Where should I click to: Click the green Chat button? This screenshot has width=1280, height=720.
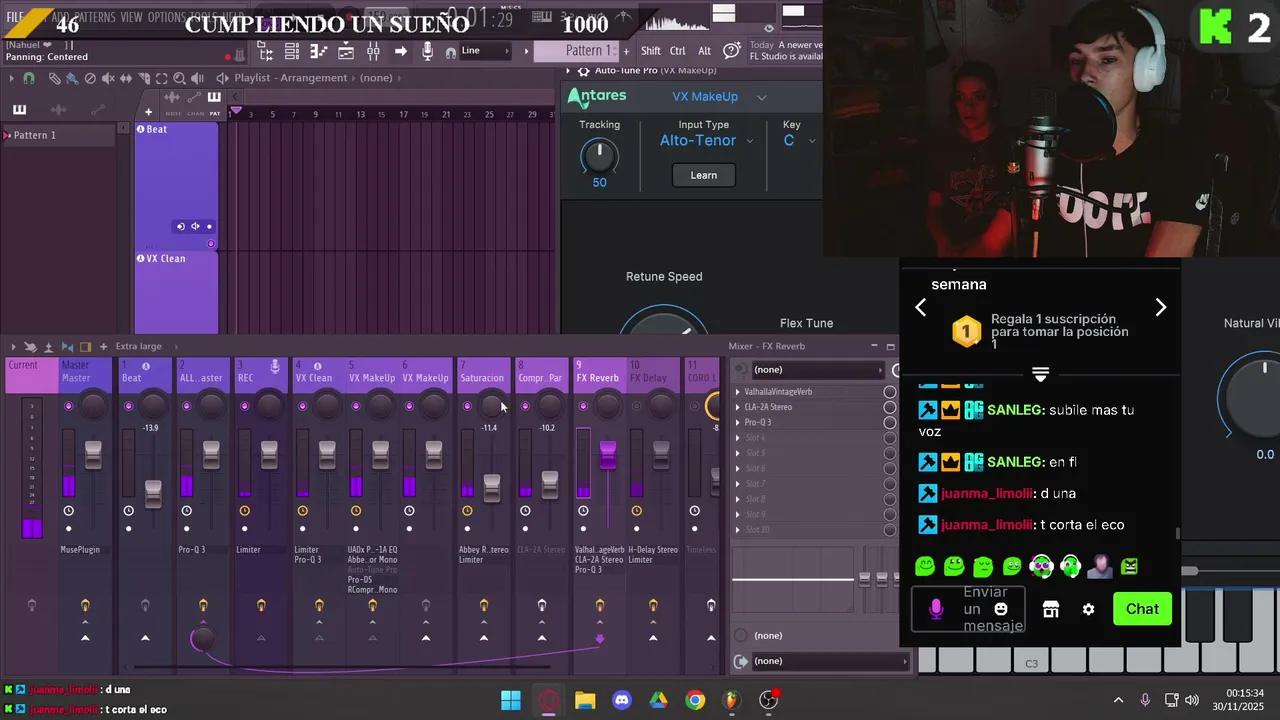click(1142, 609)
